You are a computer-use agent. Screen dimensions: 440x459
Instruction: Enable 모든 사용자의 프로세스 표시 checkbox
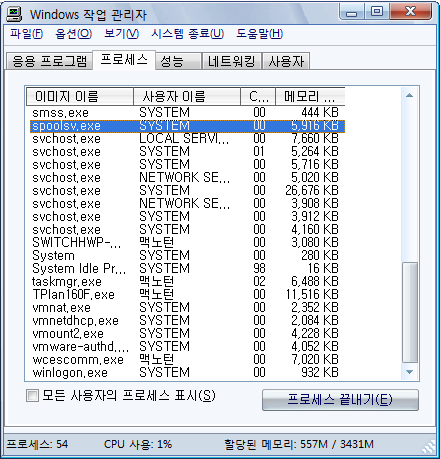click(x=32, y=396)
